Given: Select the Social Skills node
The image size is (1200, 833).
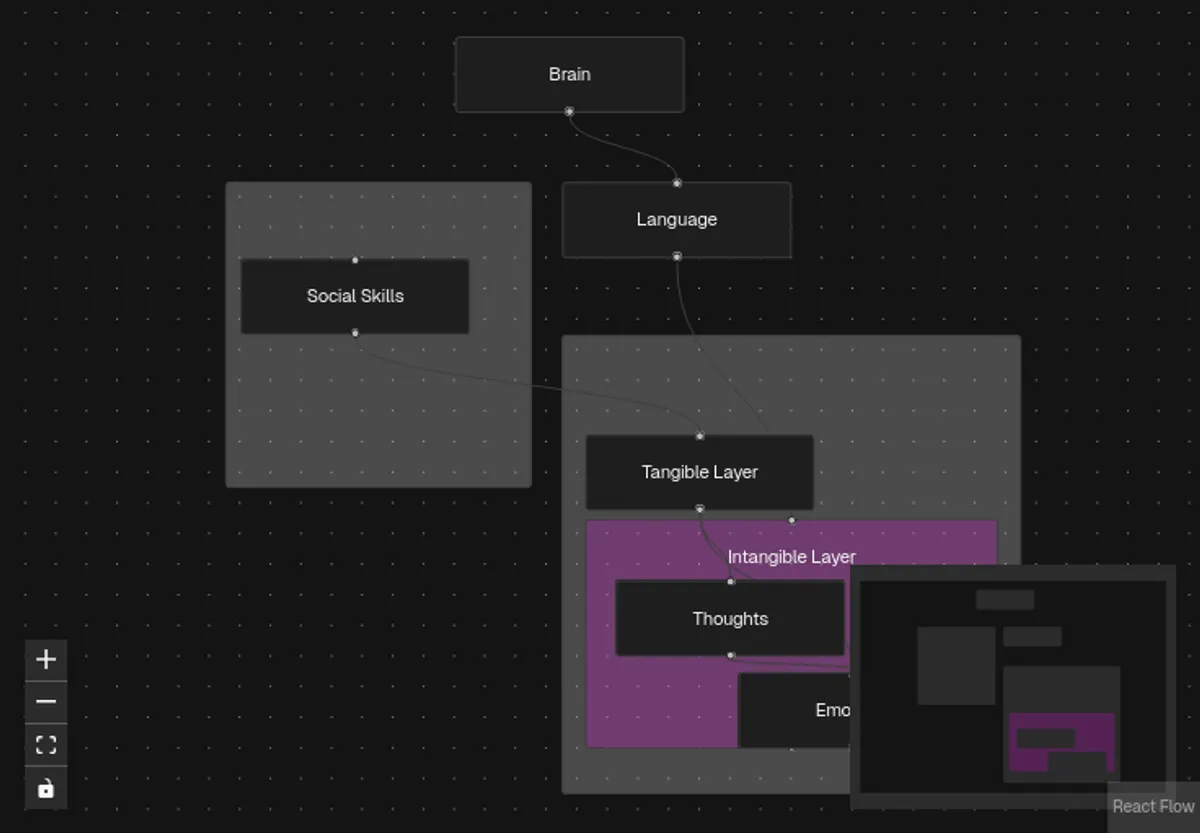Looking at the screenshot, I should tap(355, 296).
